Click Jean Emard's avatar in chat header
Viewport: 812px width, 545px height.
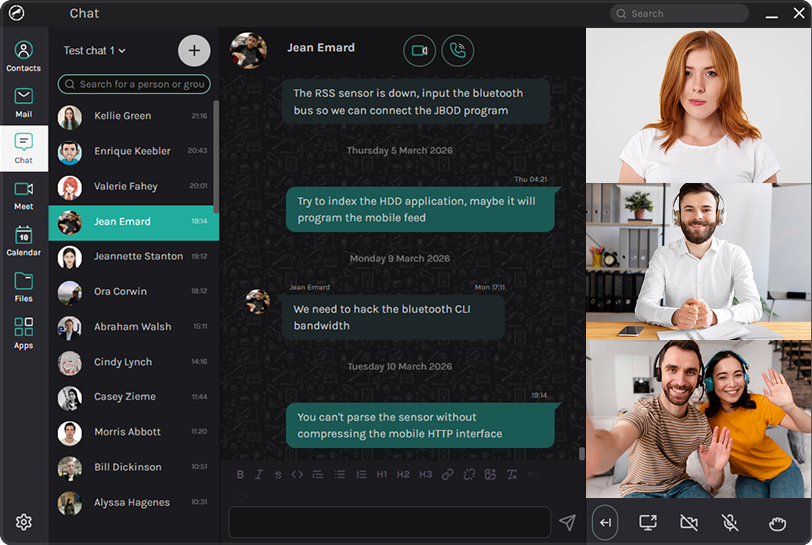[249, 50]
